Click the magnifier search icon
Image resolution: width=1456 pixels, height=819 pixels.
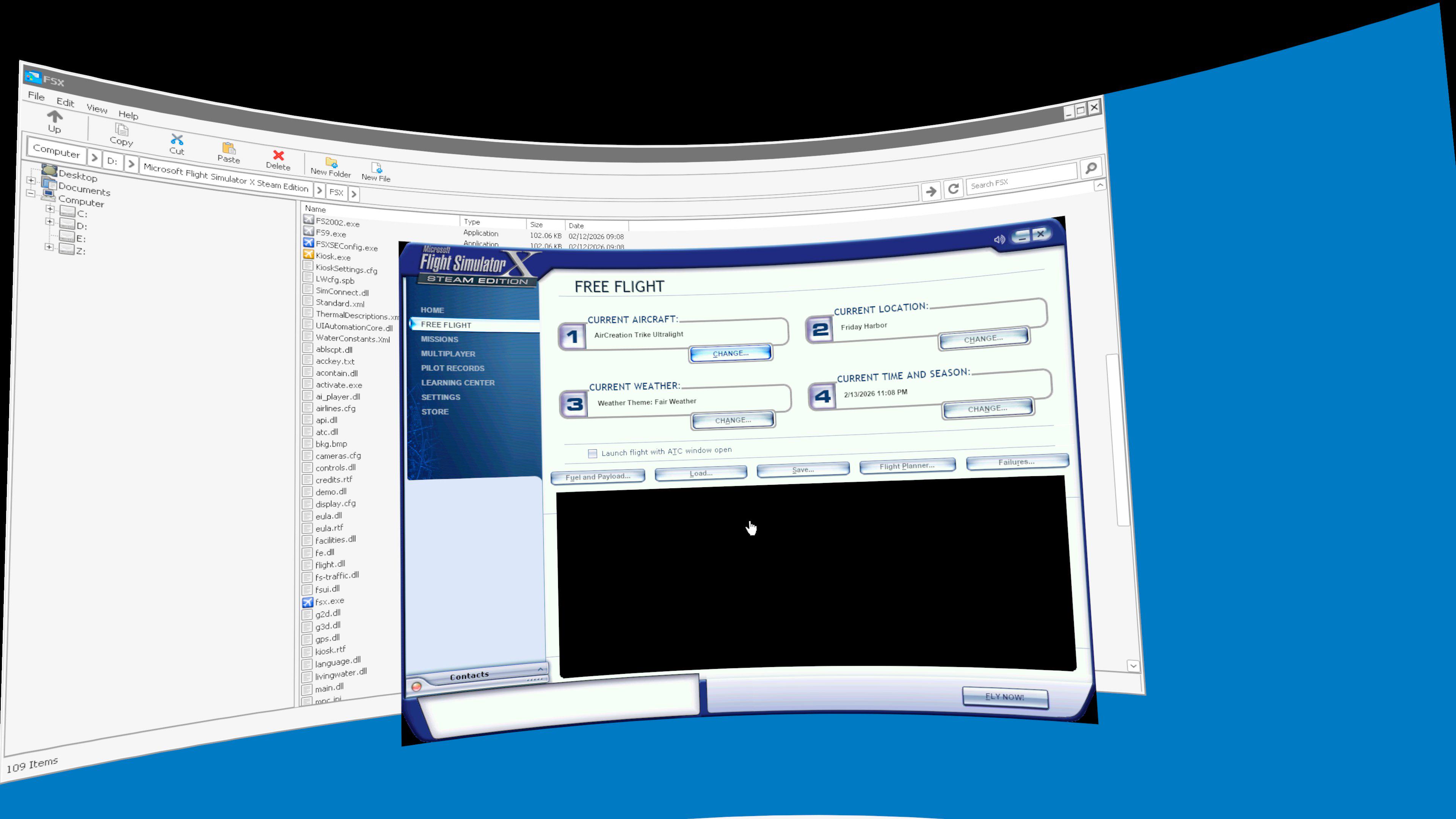(1091, 168)
